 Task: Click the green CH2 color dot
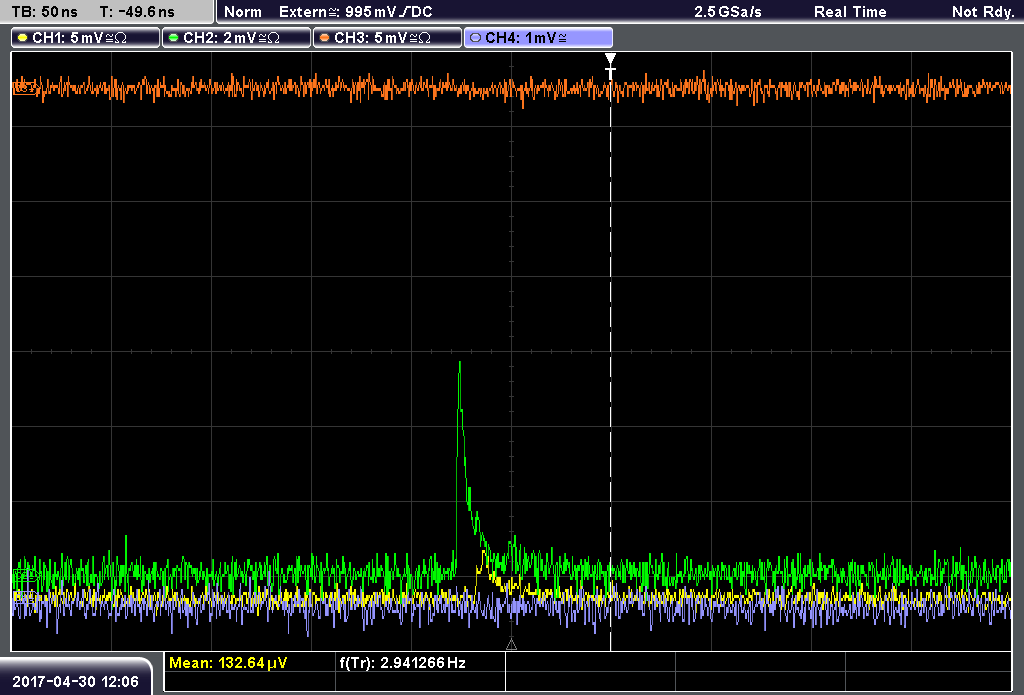pos(174,38)
